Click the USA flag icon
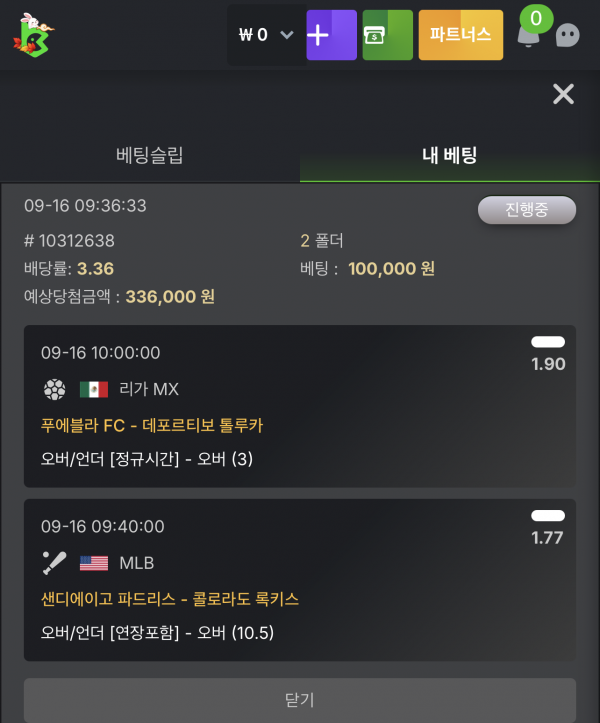 point(94,563)
